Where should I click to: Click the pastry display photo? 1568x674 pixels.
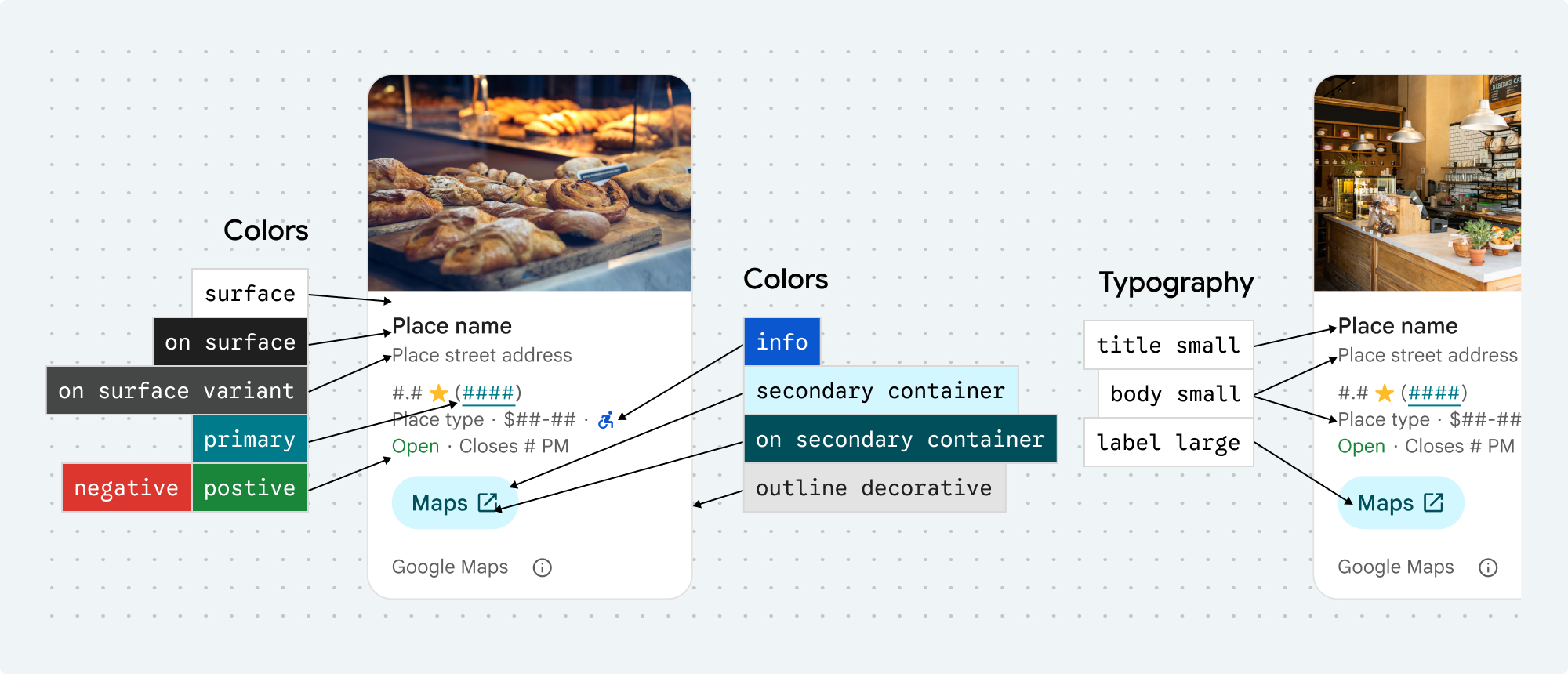[x=530, y=183]
